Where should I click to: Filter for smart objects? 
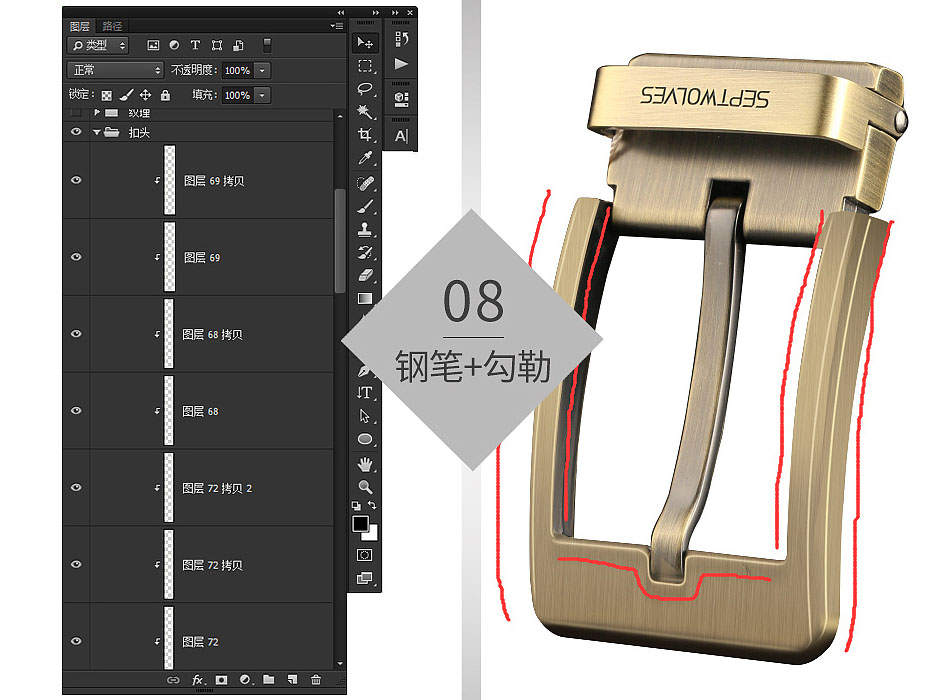tap(238, 45)
